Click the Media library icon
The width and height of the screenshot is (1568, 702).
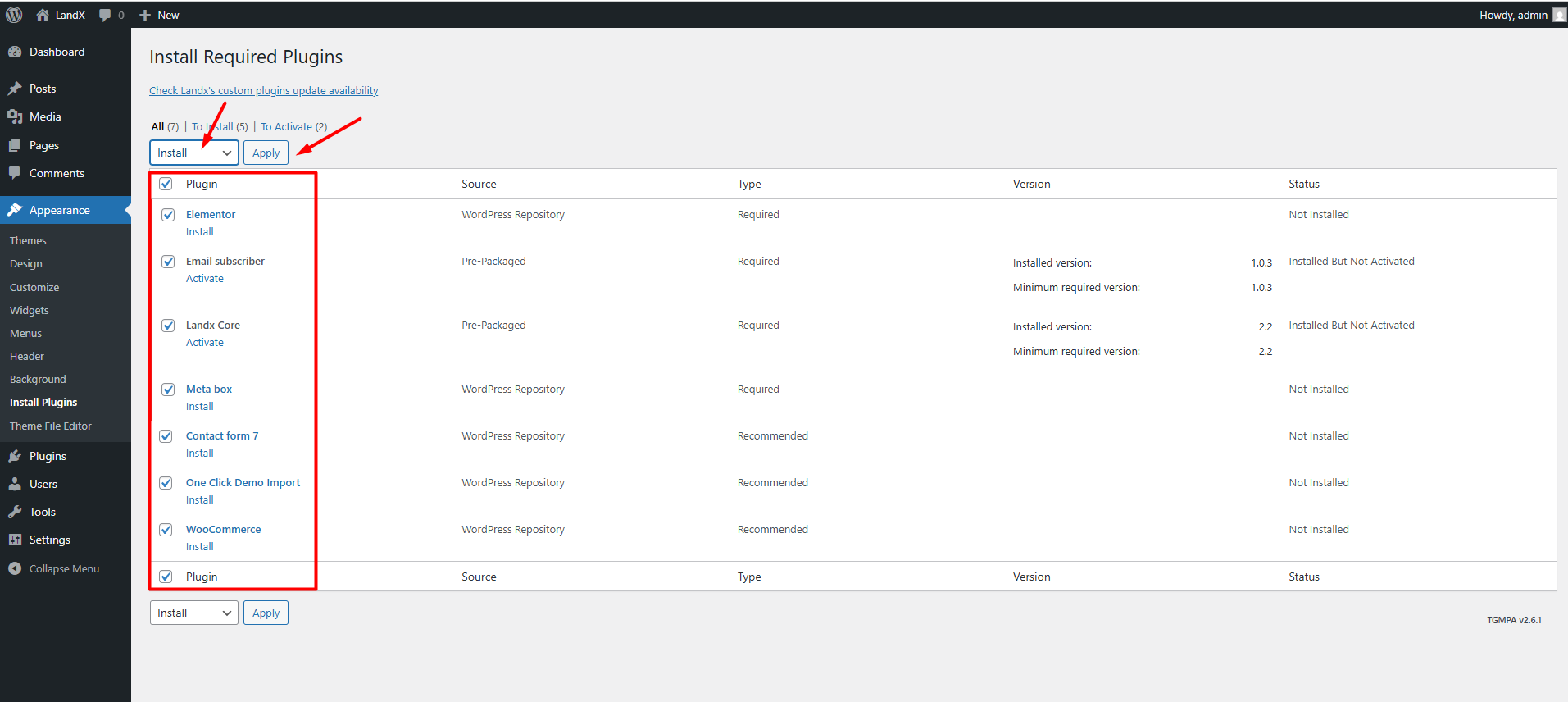click(x=15, y=116)
